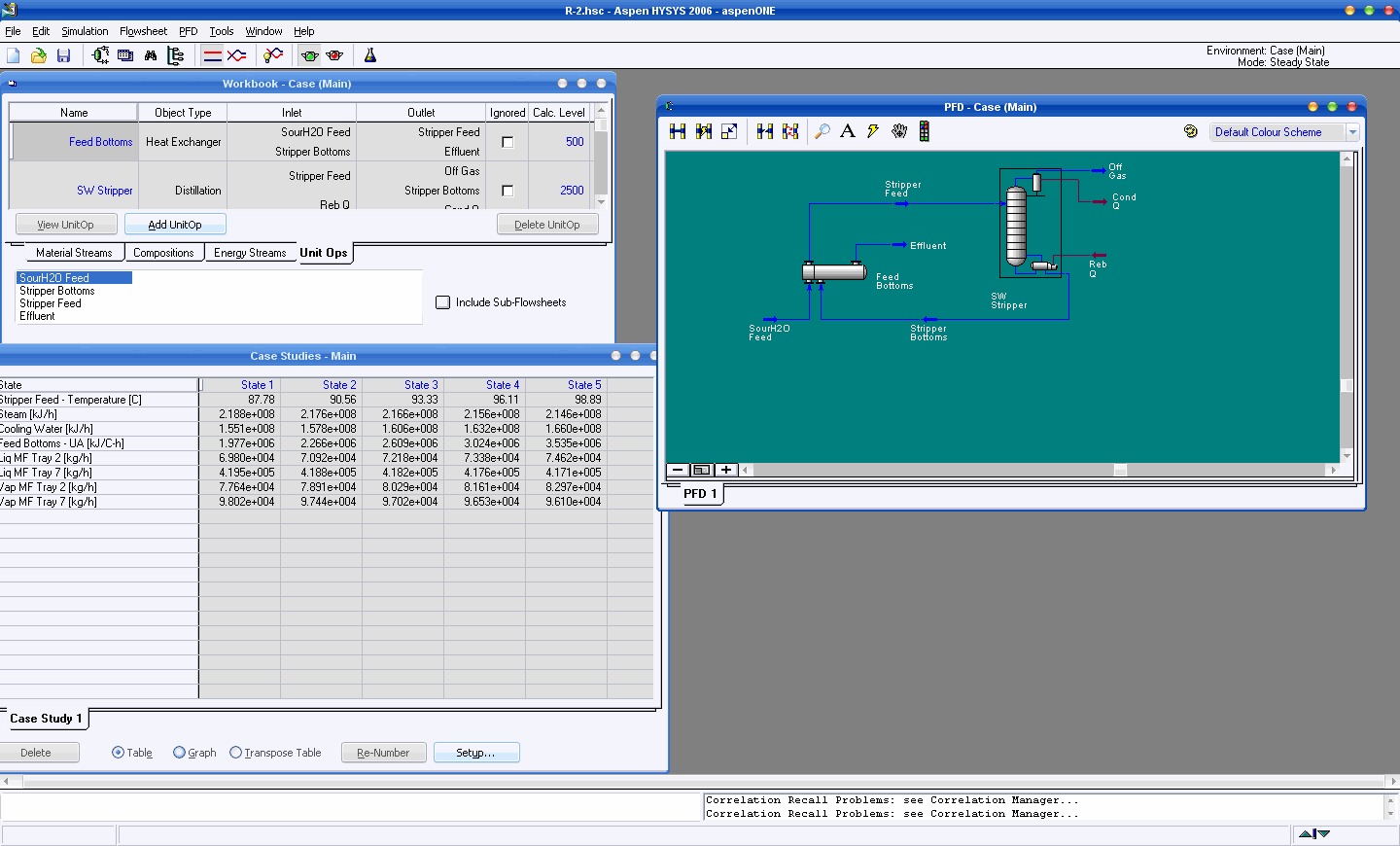Click the Add UnitOp button
The height and width of the screenshot is (846, 1400).
click(x=175, y=225)
